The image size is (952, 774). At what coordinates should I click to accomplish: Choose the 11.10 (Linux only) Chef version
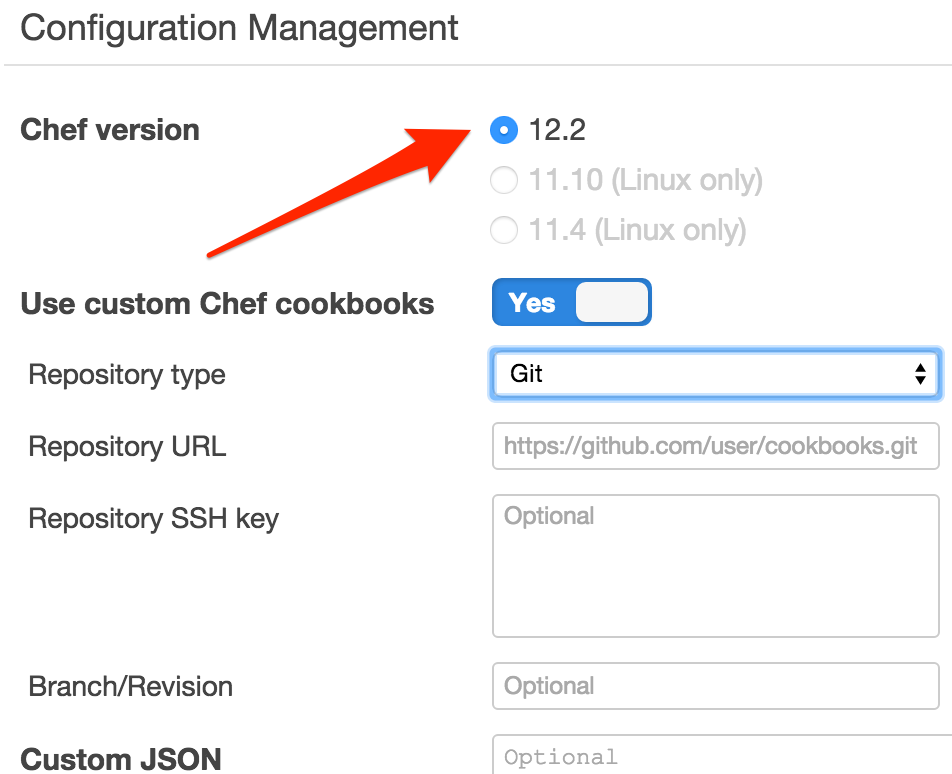pos(503,180)
